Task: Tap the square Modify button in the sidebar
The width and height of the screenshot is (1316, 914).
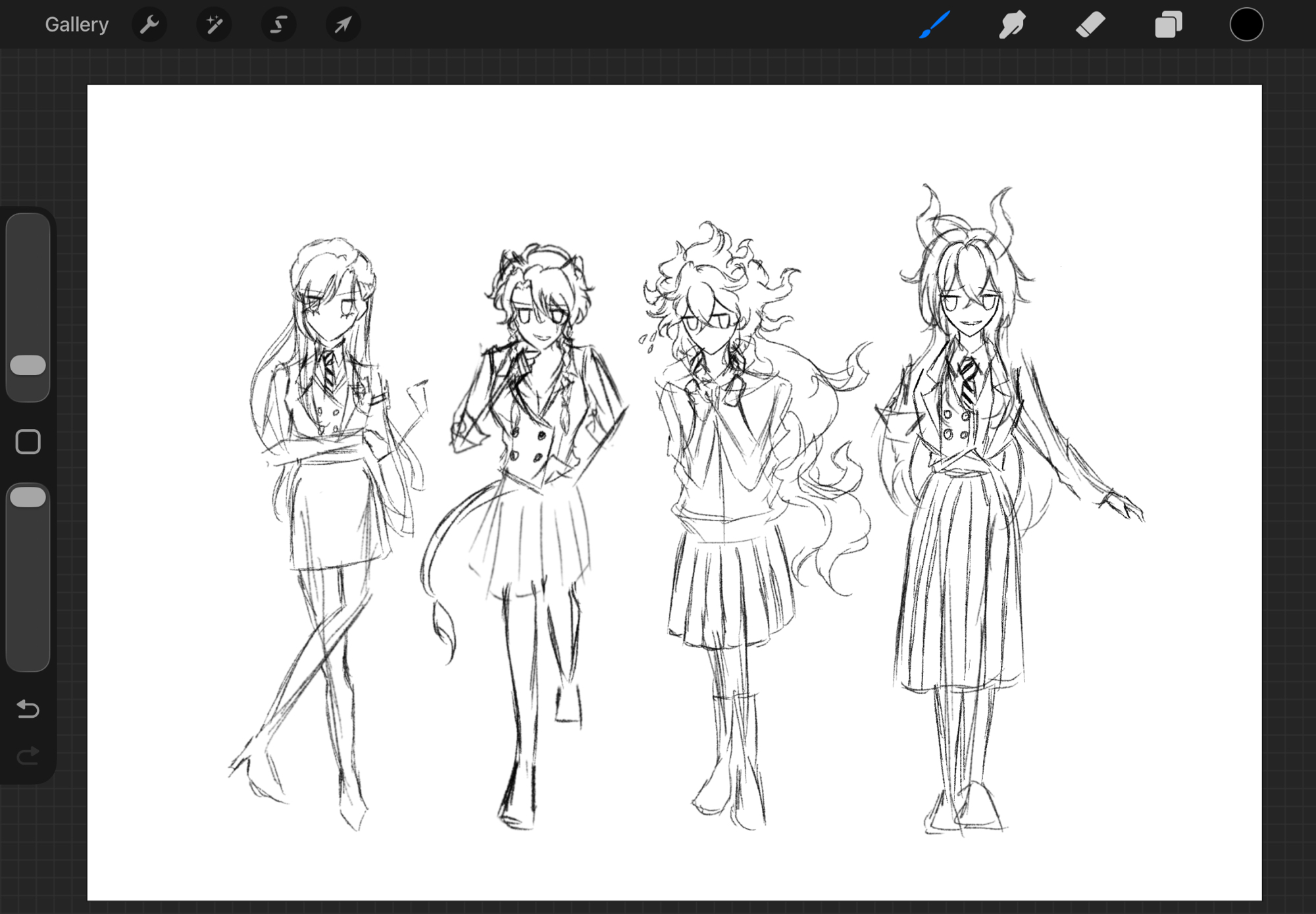Action: (28, 442)
